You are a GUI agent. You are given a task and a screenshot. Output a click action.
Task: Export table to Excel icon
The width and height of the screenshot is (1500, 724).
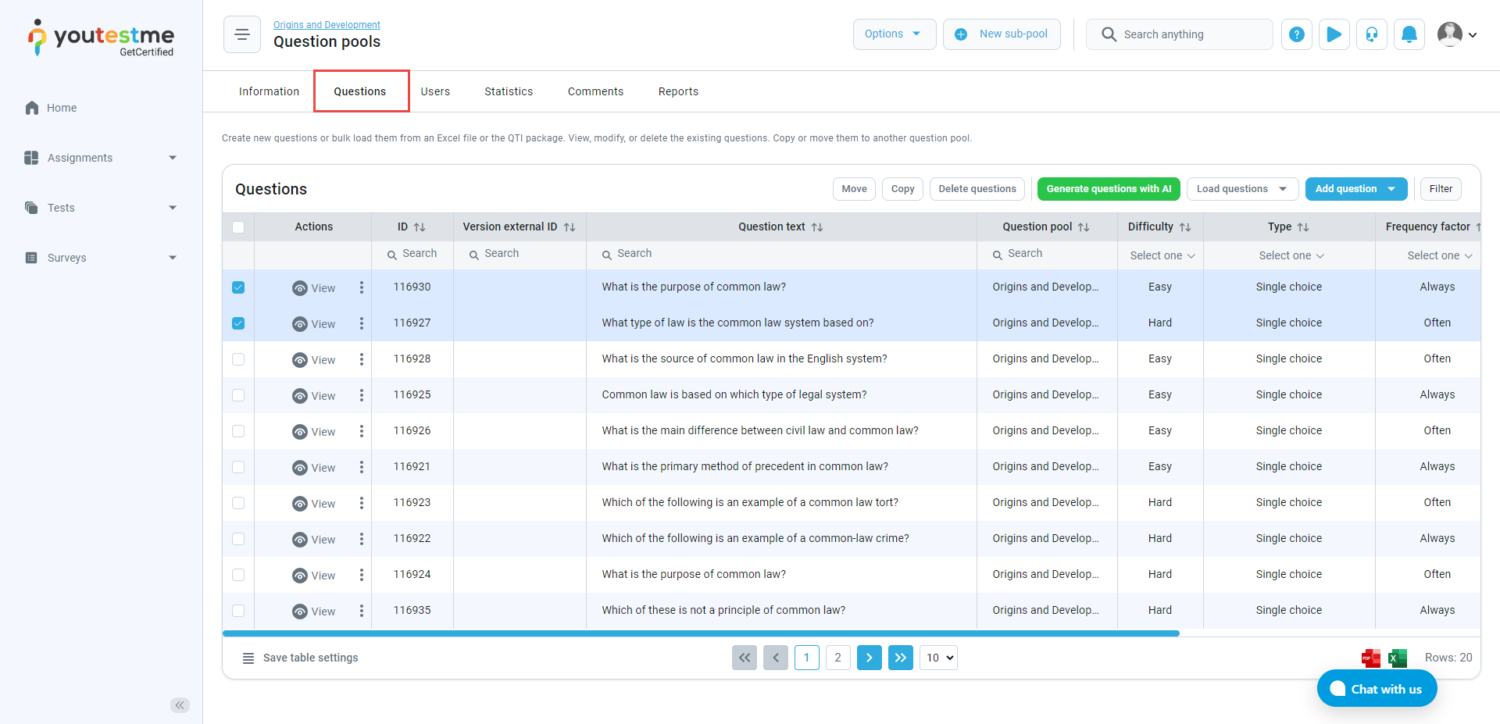(1398, 658)
